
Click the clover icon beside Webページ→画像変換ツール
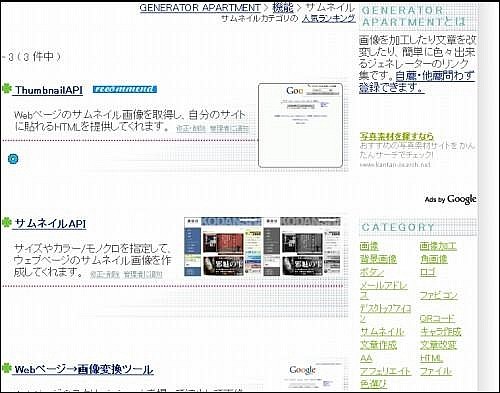[7, 368]
